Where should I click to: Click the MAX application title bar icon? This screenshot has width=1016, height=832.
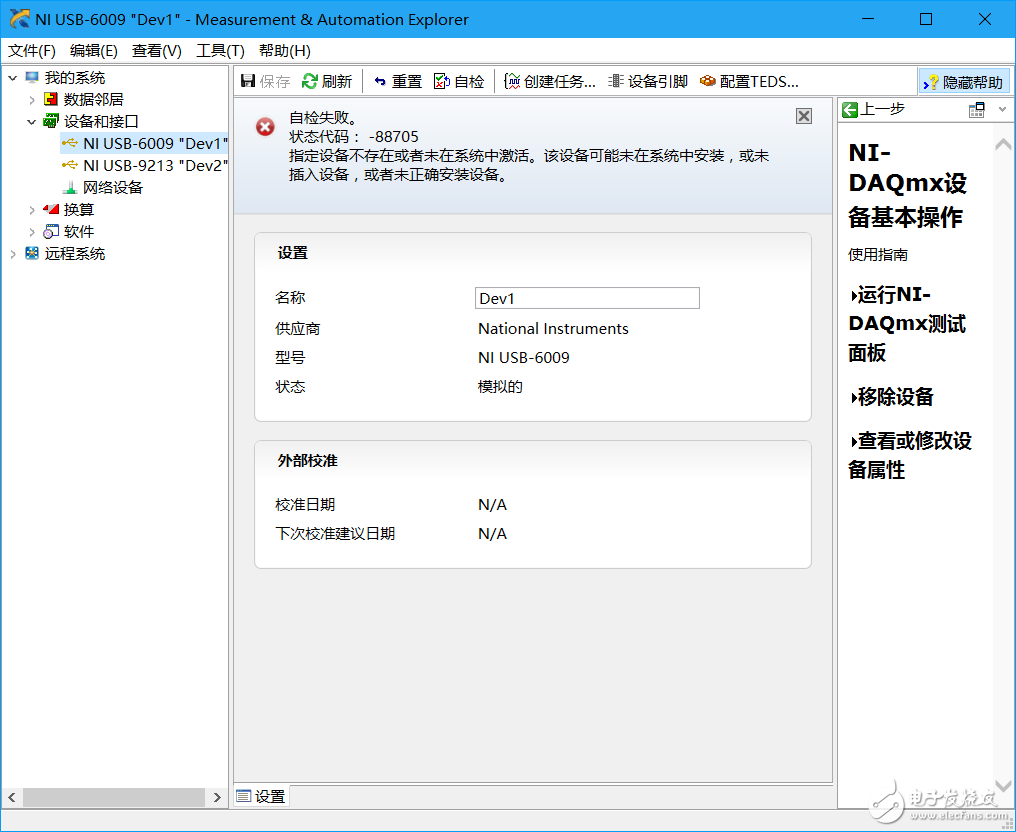[19, 19]
